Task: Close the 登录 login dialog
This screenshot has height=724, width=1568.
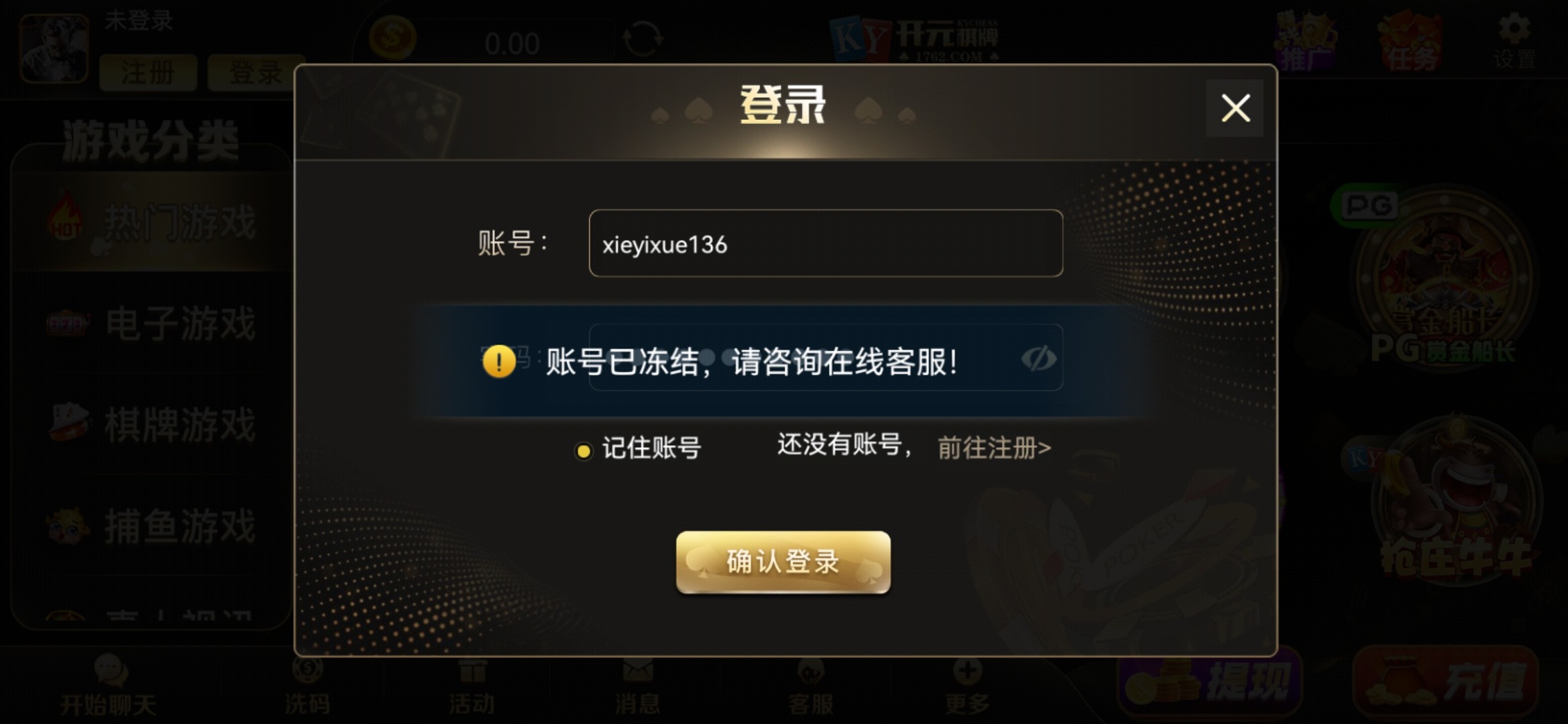Action: 1235,108
